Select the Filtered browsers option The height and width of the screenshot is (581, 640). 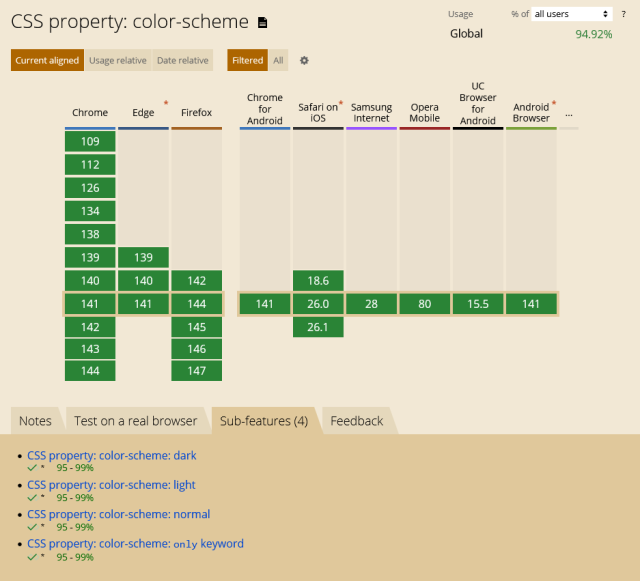[x=247, y=60]
